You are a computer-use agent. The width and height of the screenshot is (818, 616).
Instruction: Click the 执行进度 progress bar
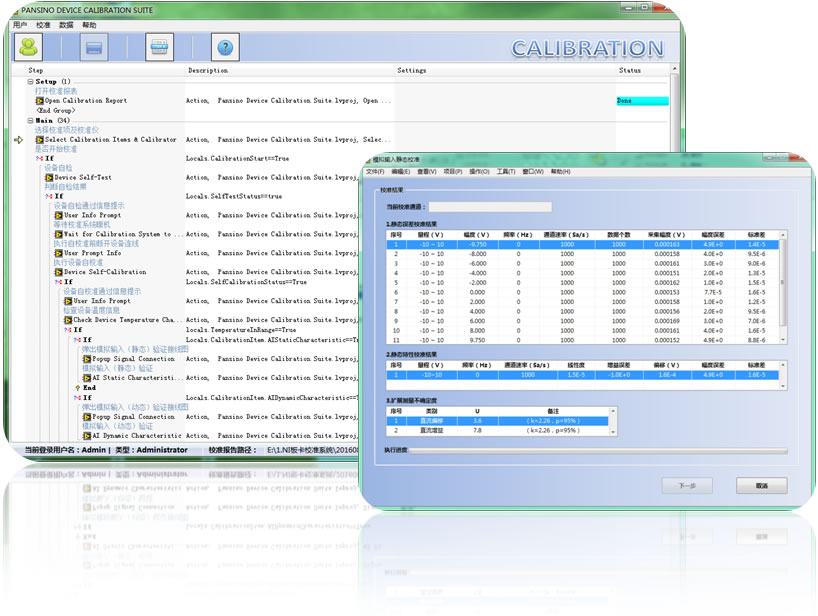click(599, 451)
